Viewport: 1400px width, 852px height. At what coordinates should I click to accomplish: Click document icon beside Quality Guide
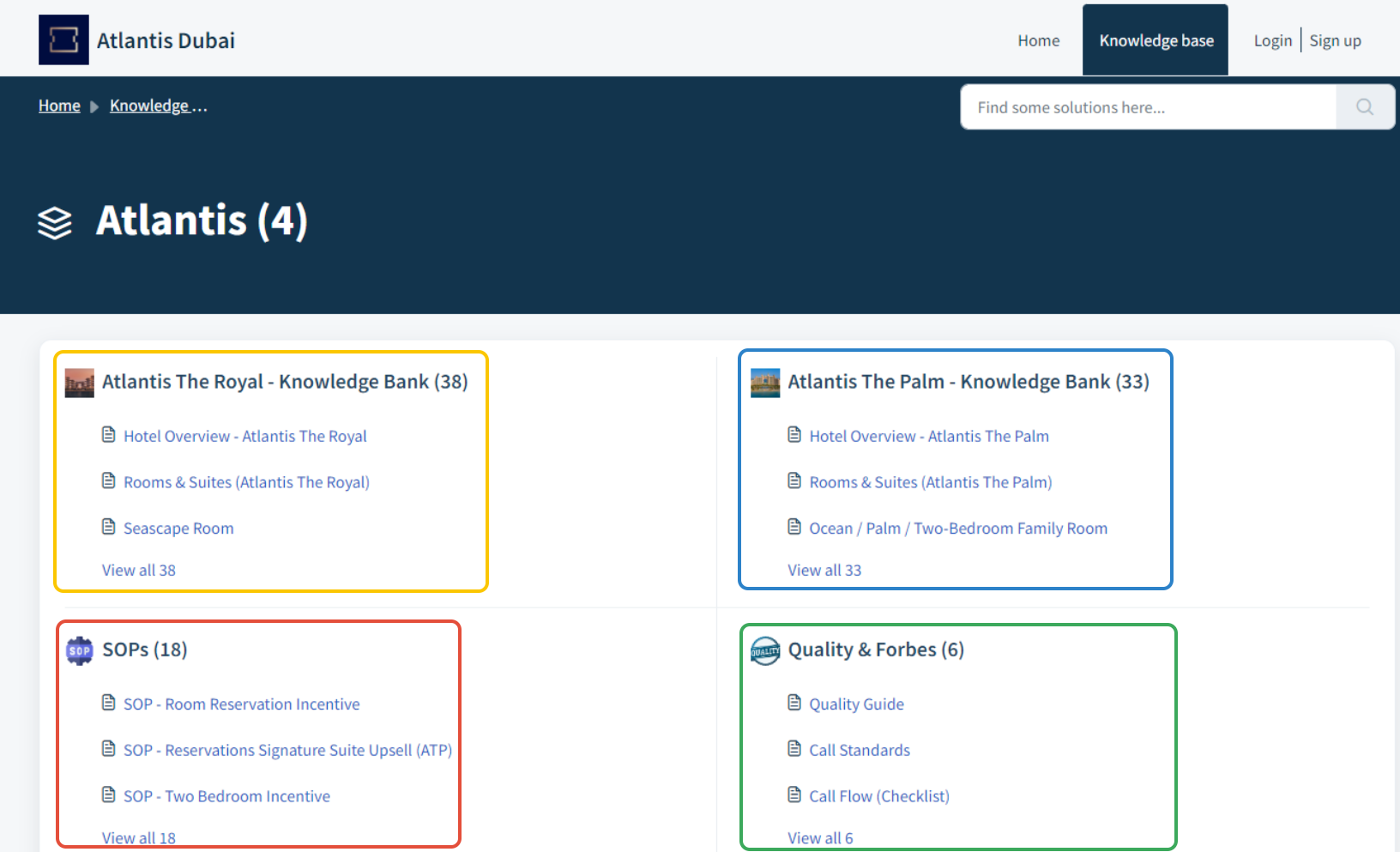[x=794, y=703]
